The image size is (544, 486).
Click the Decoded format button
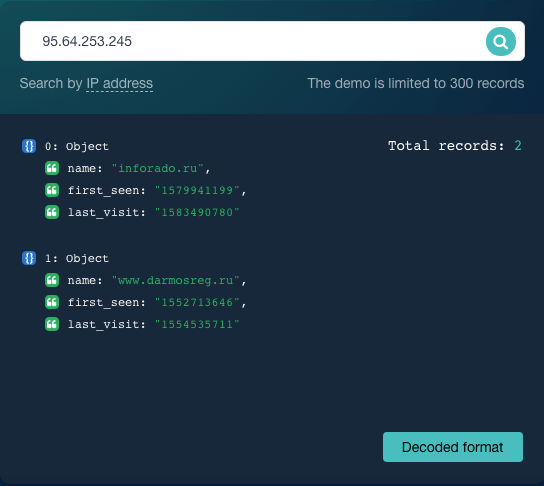tap(453, 447)
